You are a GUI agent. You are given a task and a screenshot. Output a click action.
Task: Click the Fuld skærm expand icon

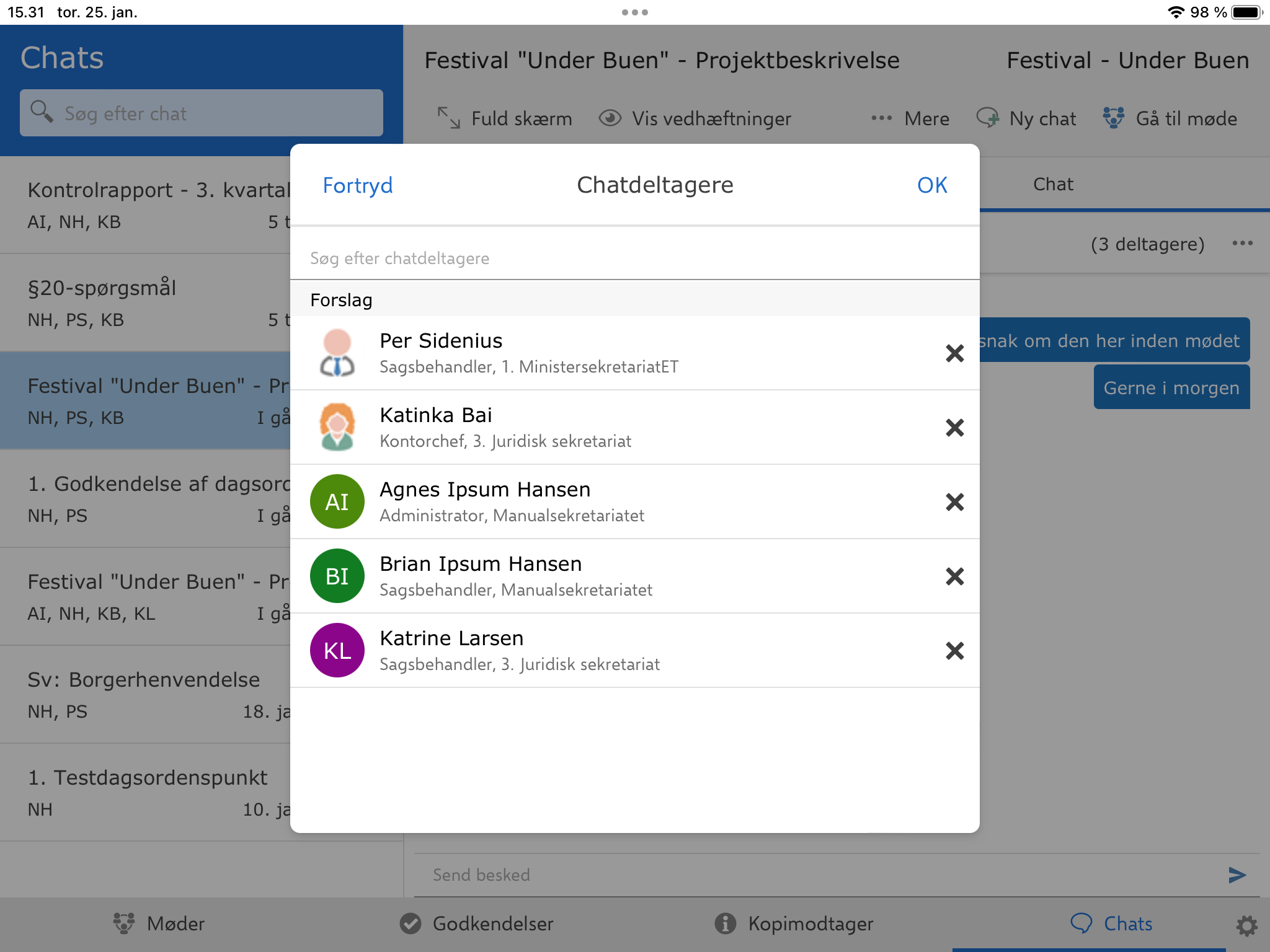(x=449, y=118)
